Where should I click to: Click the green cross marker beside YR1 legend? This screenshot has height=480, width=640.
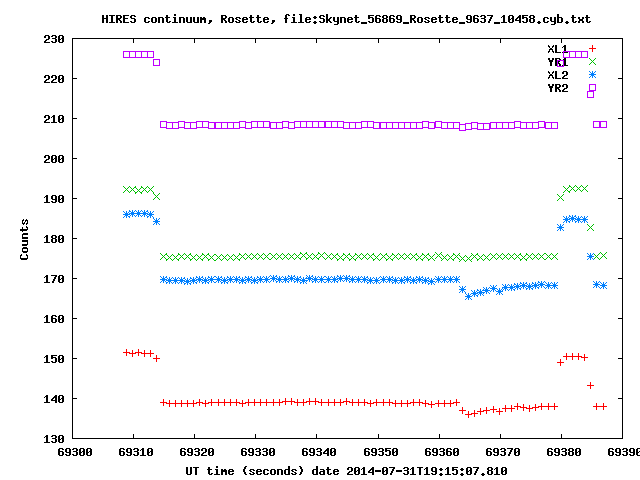pos(592,62)
